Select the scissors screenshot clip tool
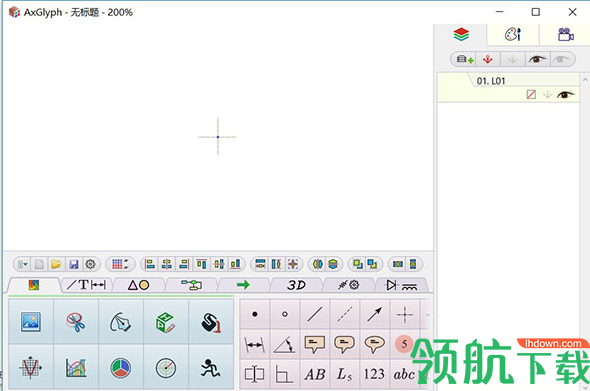The height and width of the screenshot is (391, 590). click(x=76, y=322)
